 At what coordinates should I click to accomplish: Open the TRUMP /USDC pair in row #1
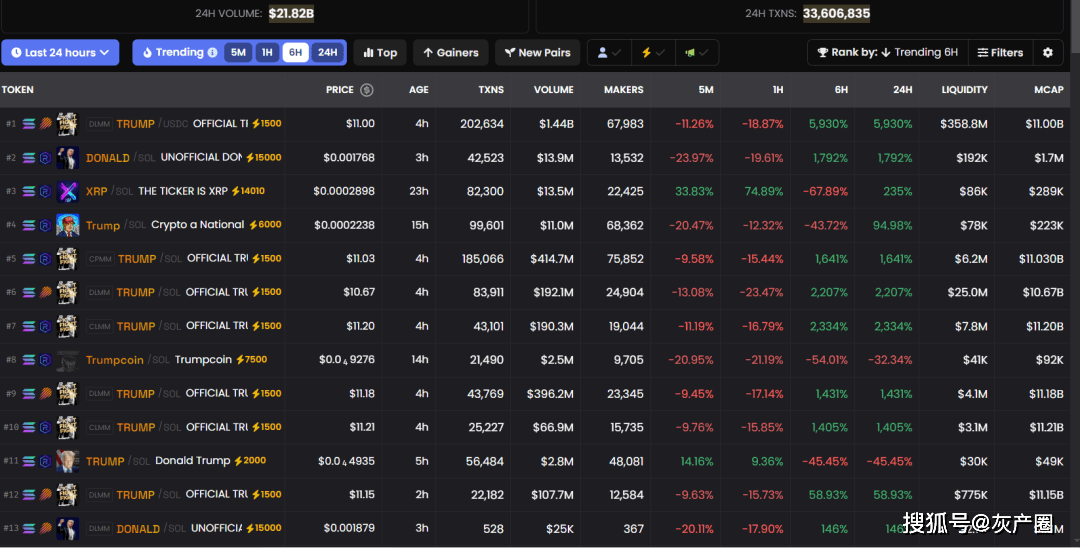pyautogui.click(x=152, y=124)
